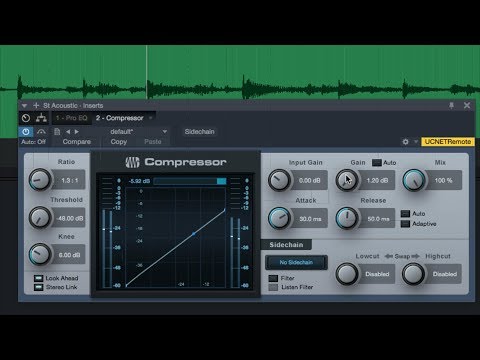Click the Threshold knob
Image resolution: width=480 pixels, height=360 pixels.
click(40, 218)
